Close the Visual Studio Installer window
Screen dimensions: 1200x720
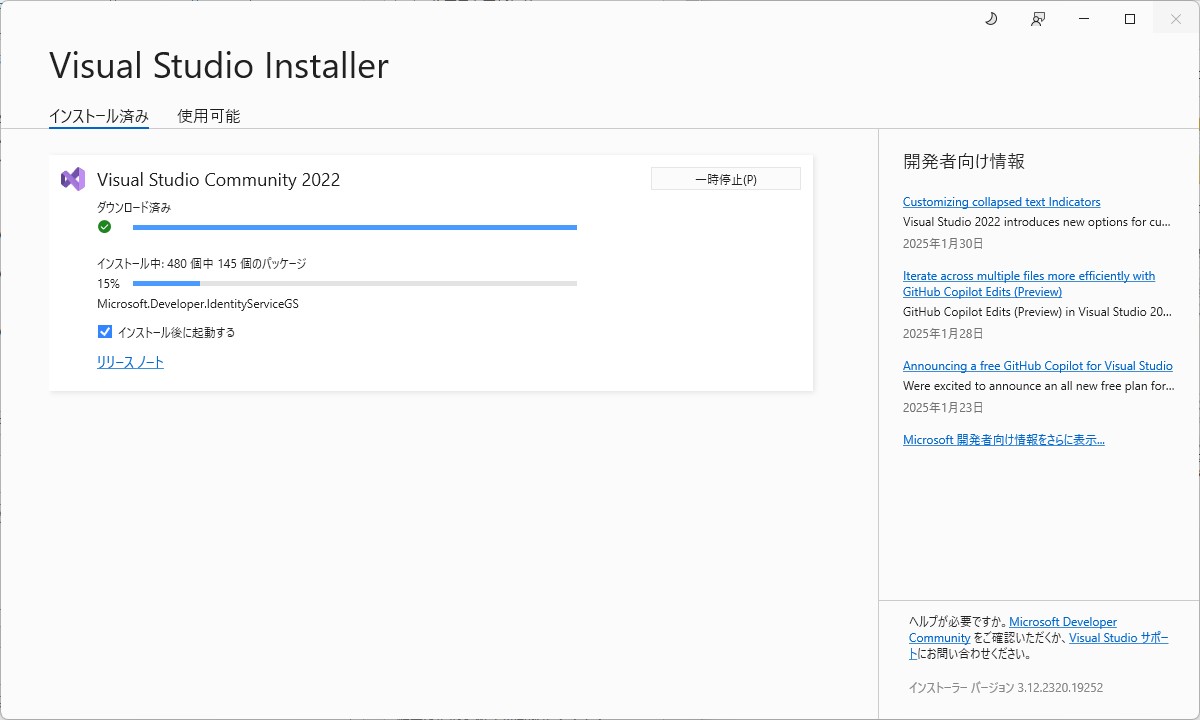1176,19
